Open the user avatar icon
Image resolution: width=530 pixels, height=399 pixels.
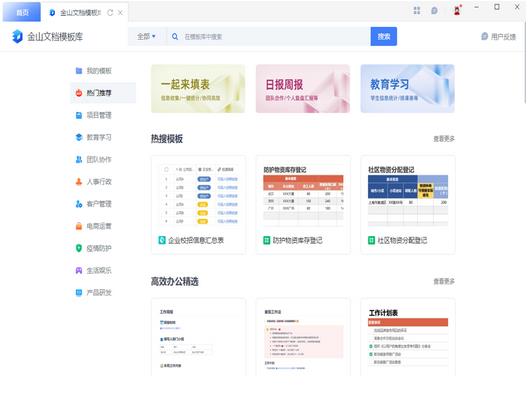(457, 10)
